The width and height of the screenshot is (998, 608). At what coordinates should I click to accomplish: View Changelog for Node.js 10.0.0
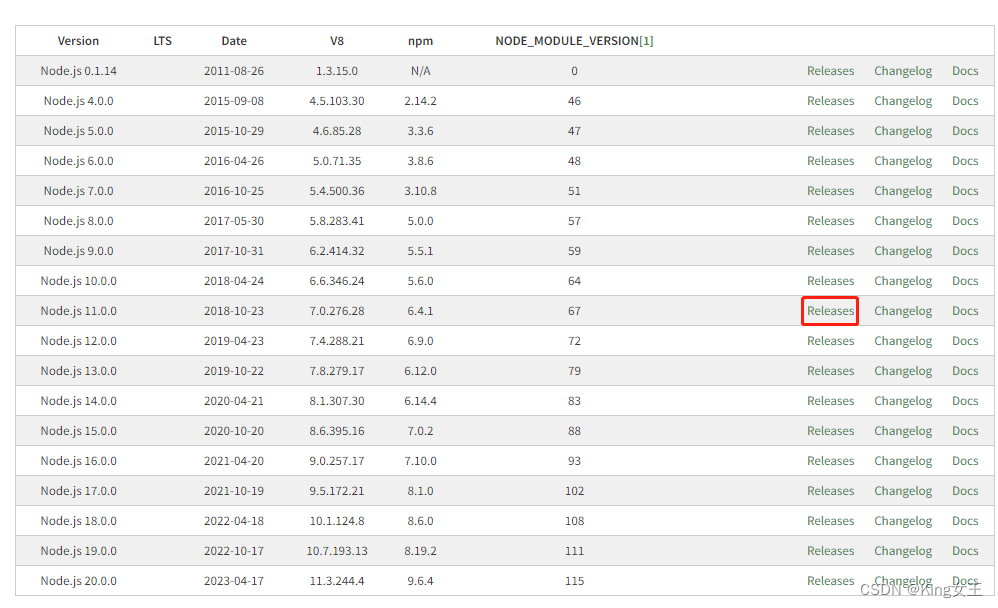(903, 280)
